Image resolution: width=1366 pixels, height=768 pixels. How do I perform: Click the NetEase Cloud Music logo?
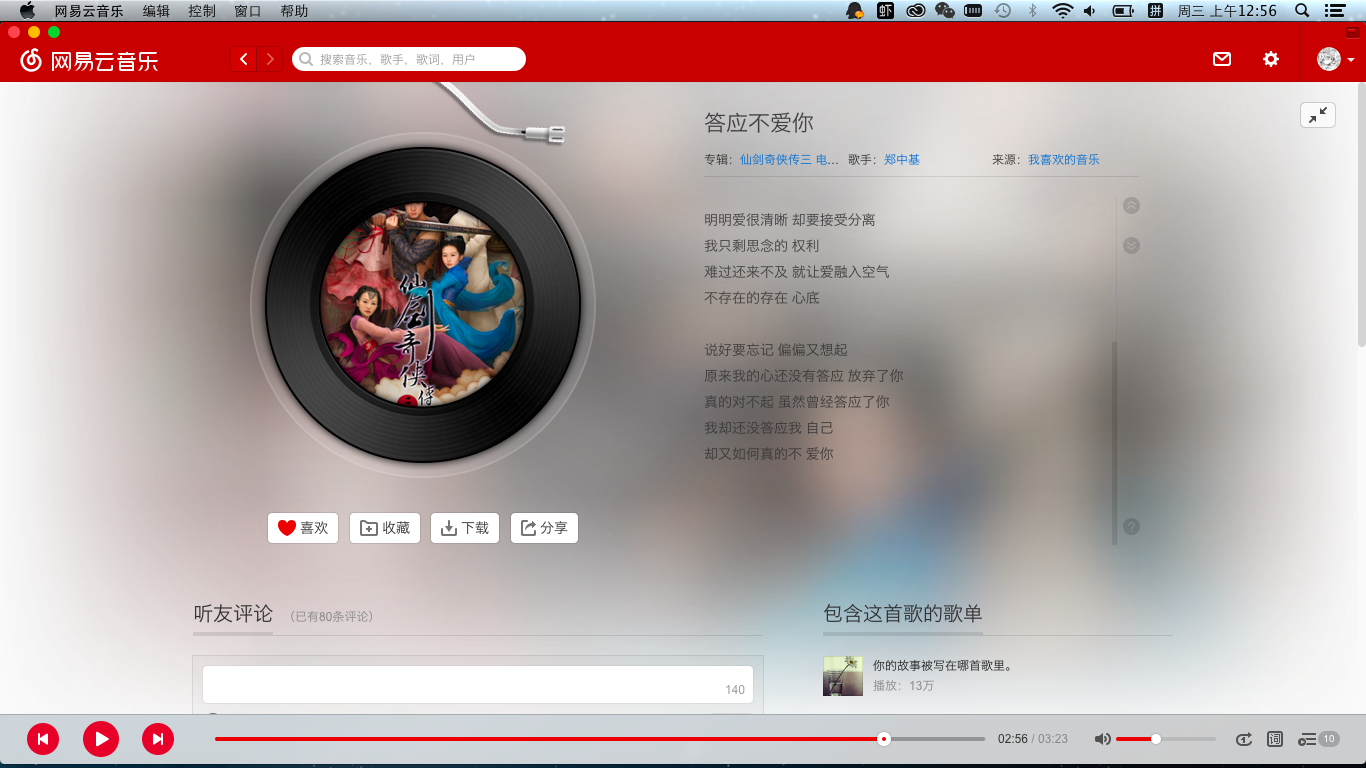click(x=89, y=60)
